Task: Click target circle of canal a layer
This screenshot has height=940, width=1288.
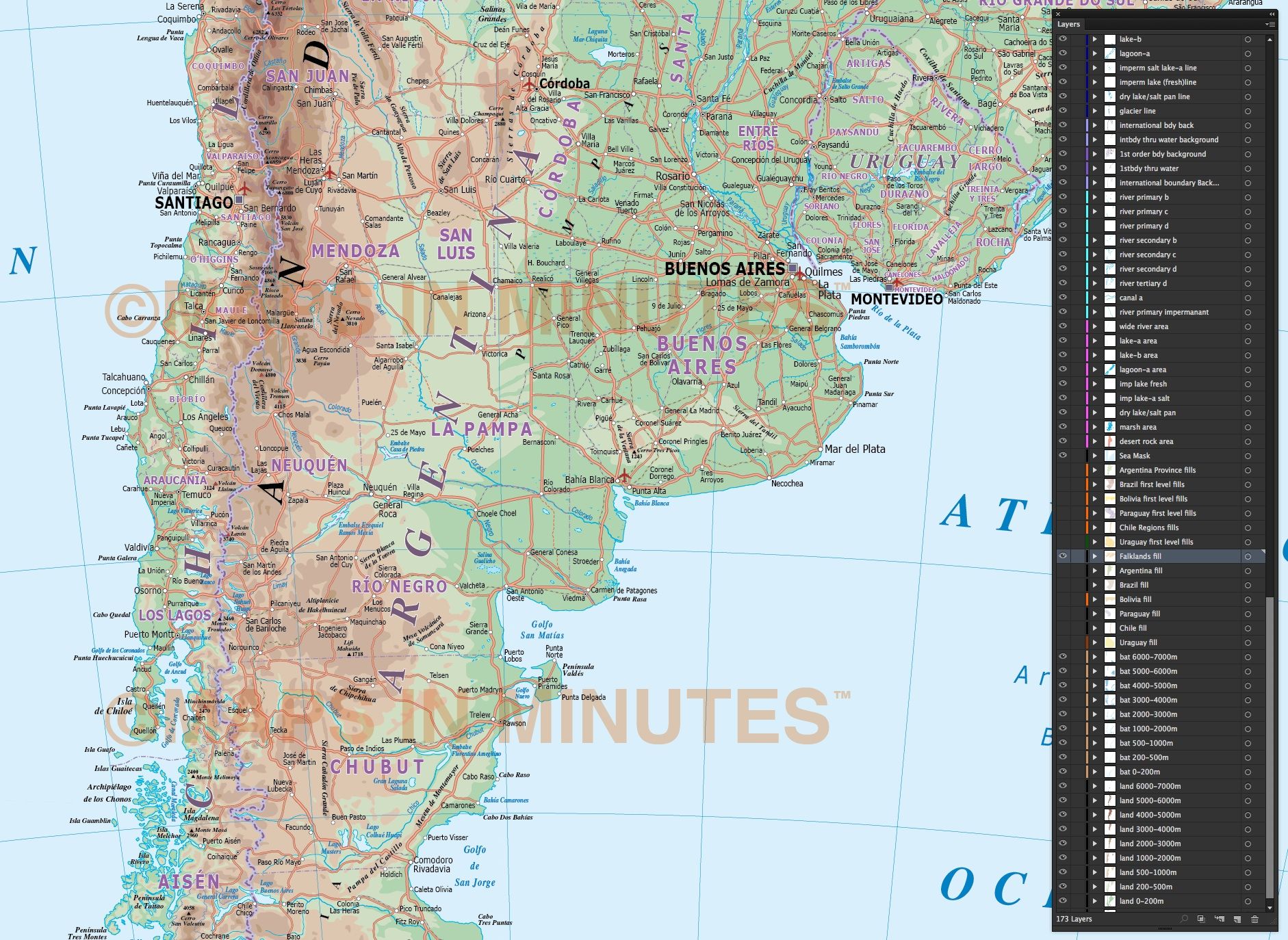Action: 1248,298
